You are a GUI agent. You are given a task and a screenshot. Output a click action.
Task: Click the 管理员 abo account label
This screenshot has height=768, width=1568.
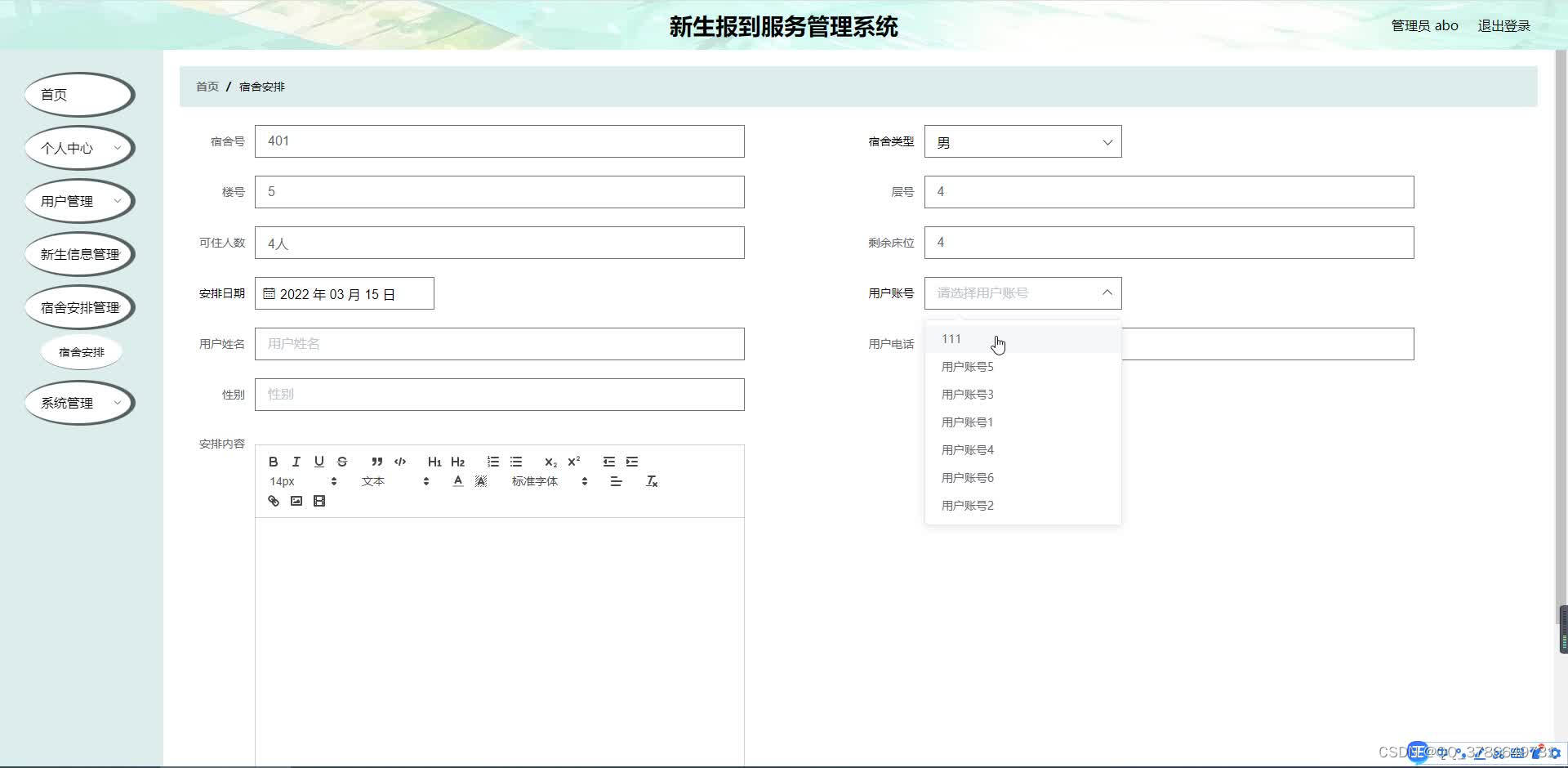(x=1424, y=25)
